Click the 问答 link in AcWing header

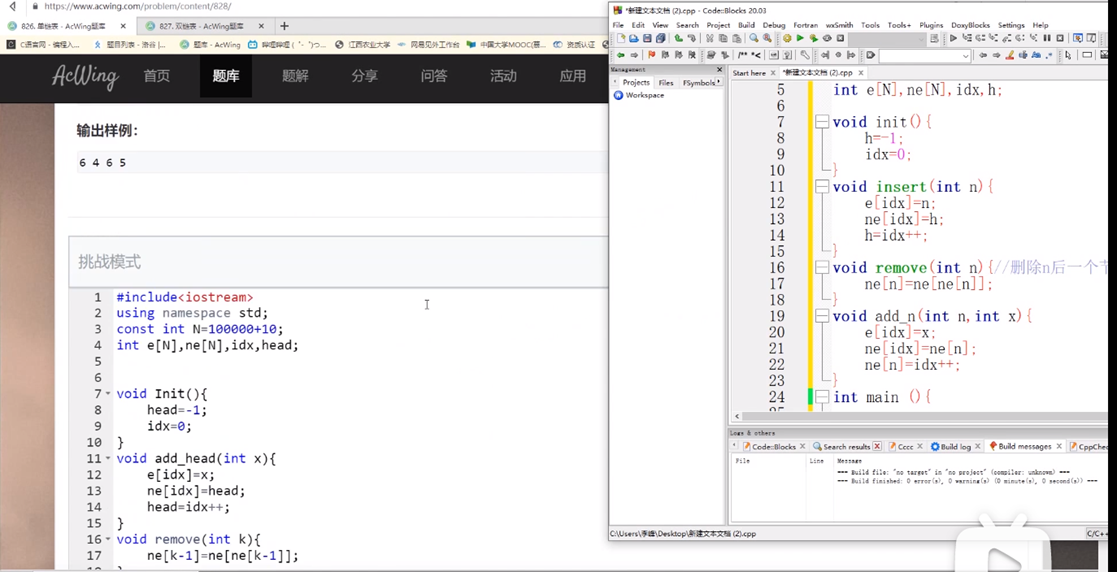pos(434,76)
